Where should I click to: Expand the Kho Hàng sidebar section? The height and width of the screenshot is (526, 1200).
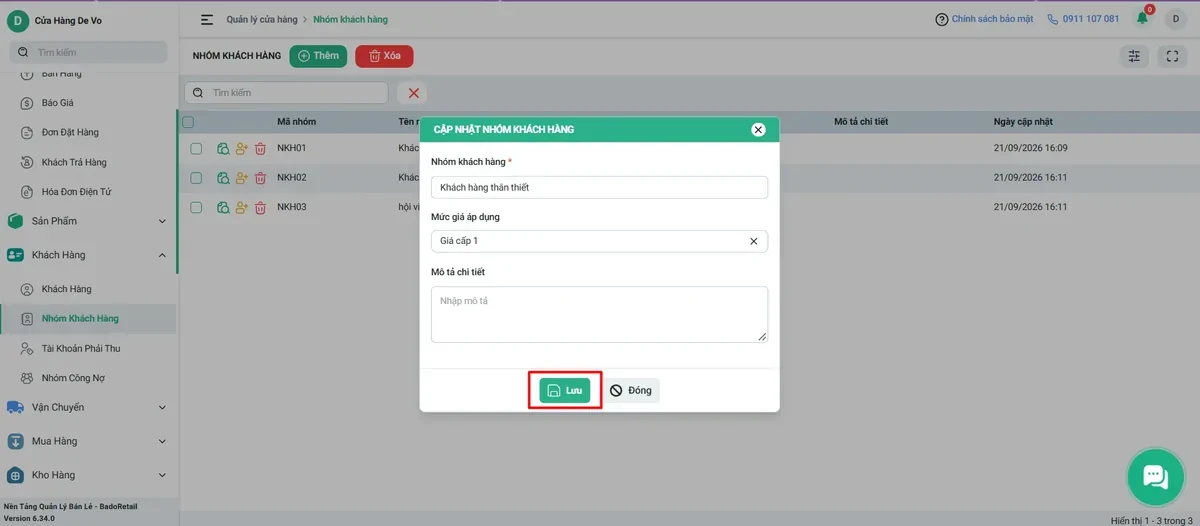click(88, 475)
